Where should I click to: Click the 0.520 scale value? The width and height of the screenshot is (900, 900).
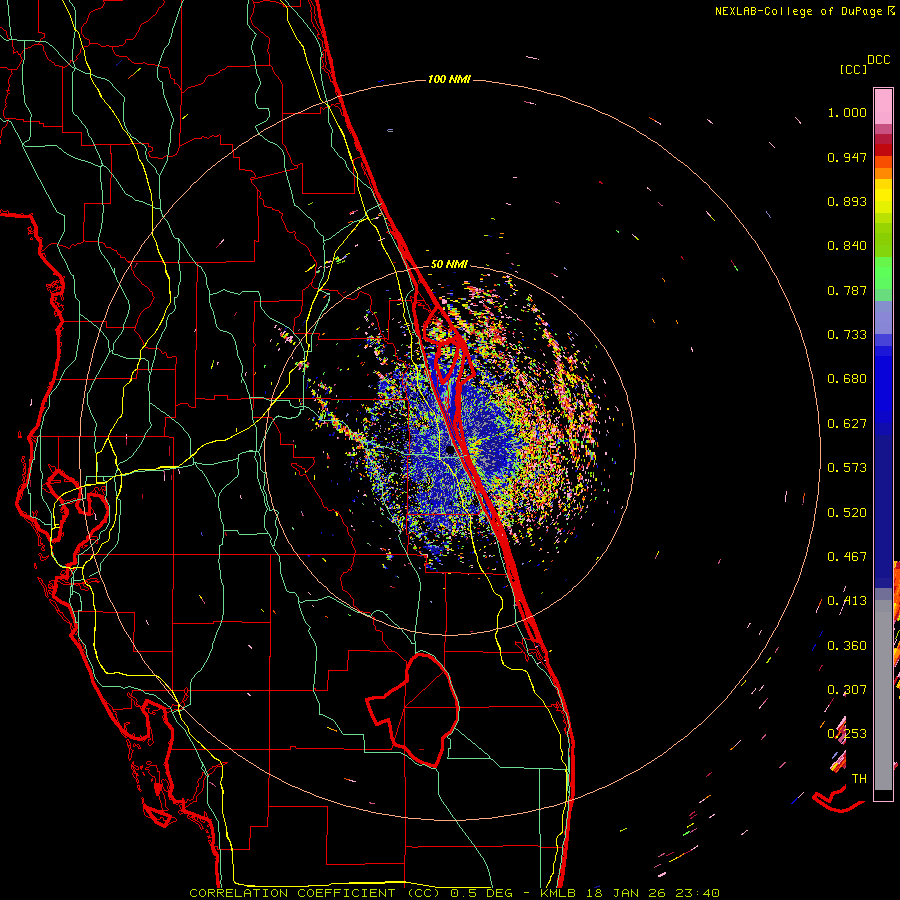[847, 513]
